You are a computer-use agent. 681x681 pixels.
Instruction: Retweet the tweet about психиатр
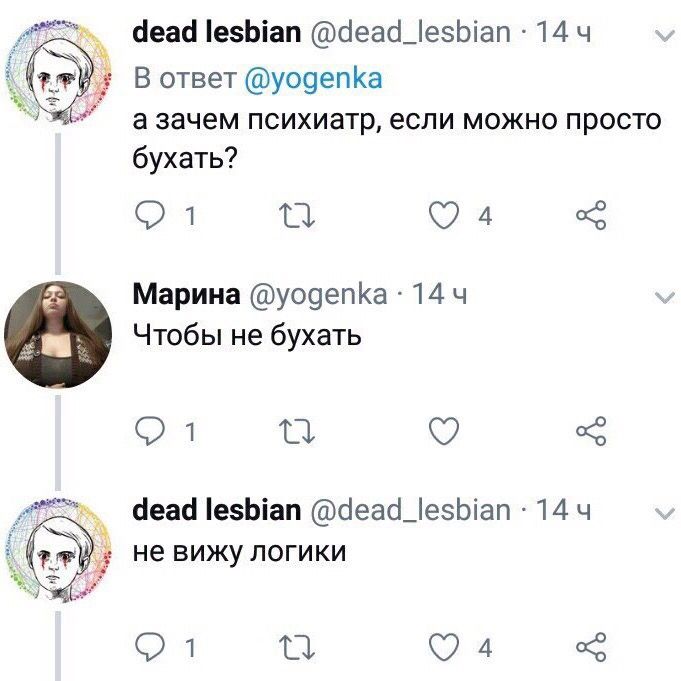(297, 216)
